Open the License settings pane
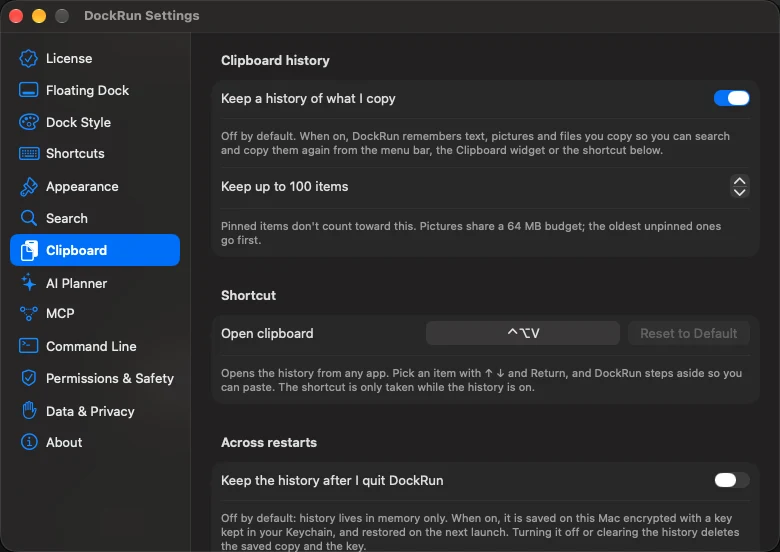 pos(69,59)
